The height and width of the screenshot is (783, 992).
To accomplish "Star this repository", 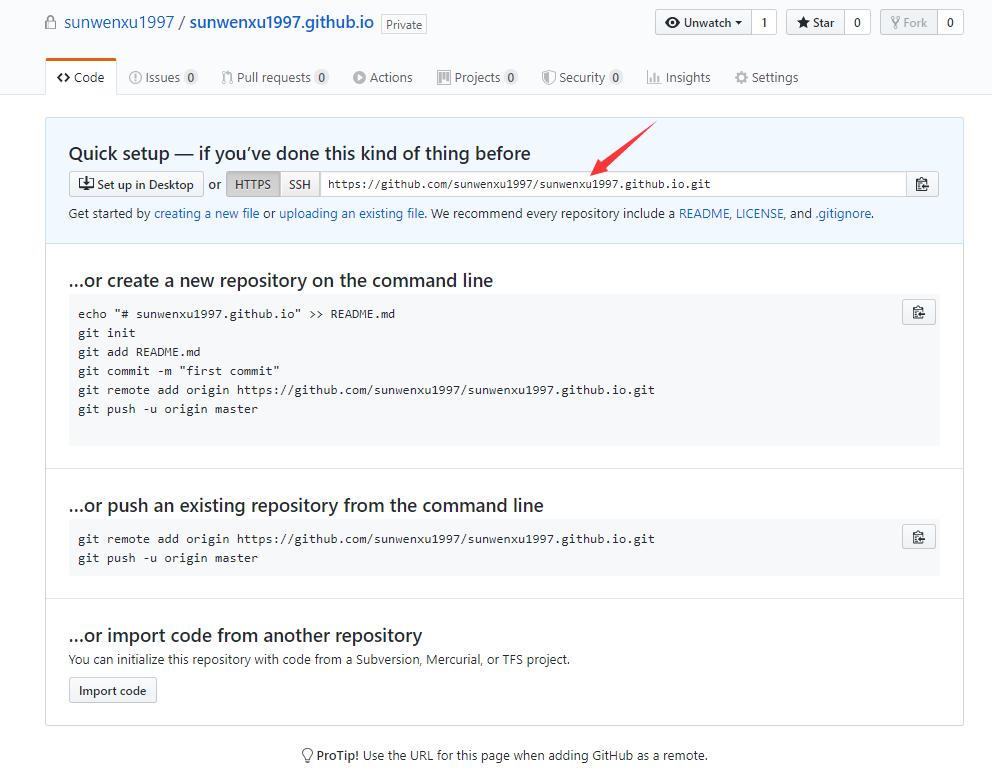I will [815, 23].
